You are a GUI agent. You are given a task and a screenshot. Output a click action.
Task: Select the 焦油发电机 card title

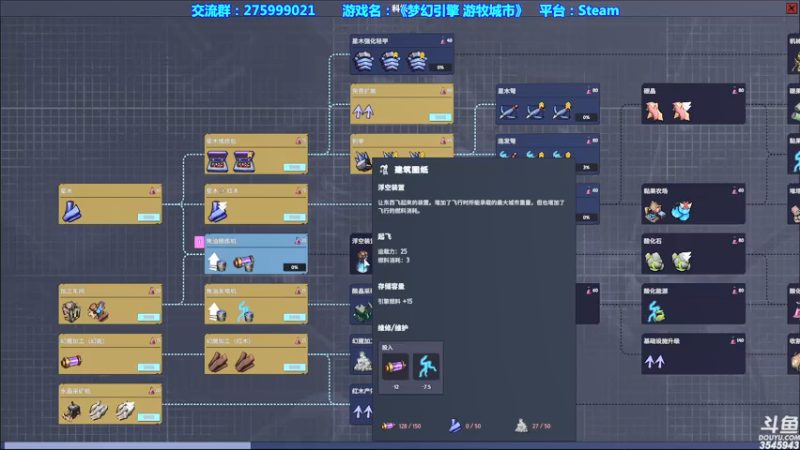pos(221,291)
